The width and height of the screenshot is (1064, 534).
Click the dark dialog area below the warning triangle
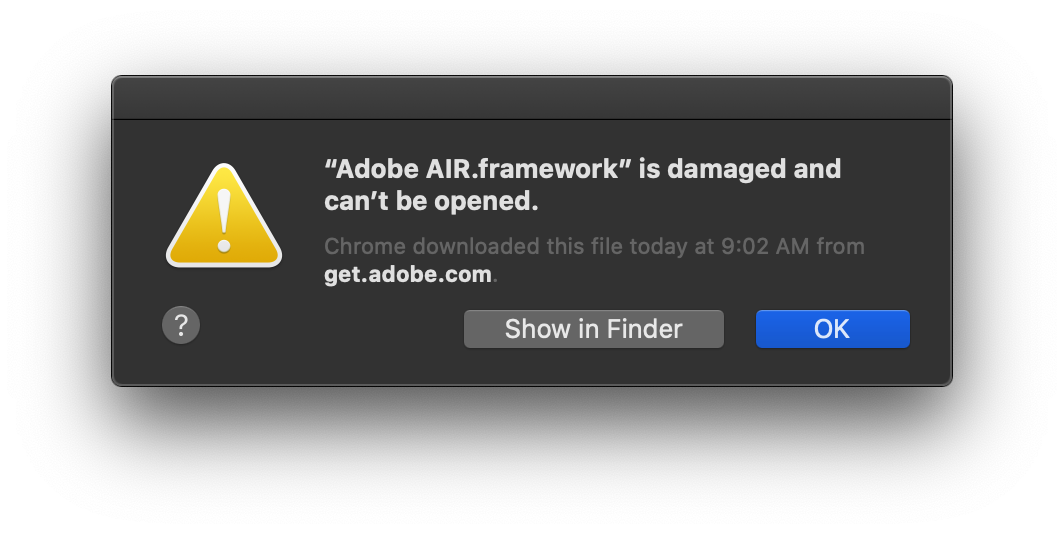click(x=224, y=286)
